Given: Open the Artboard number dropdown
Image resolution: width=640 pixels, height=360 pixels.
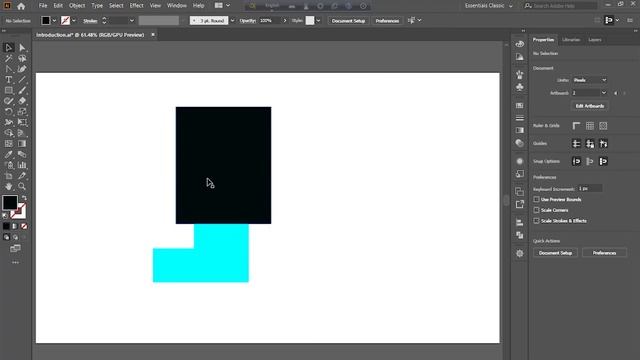Looking at the screenshot, I should (589, 93).
